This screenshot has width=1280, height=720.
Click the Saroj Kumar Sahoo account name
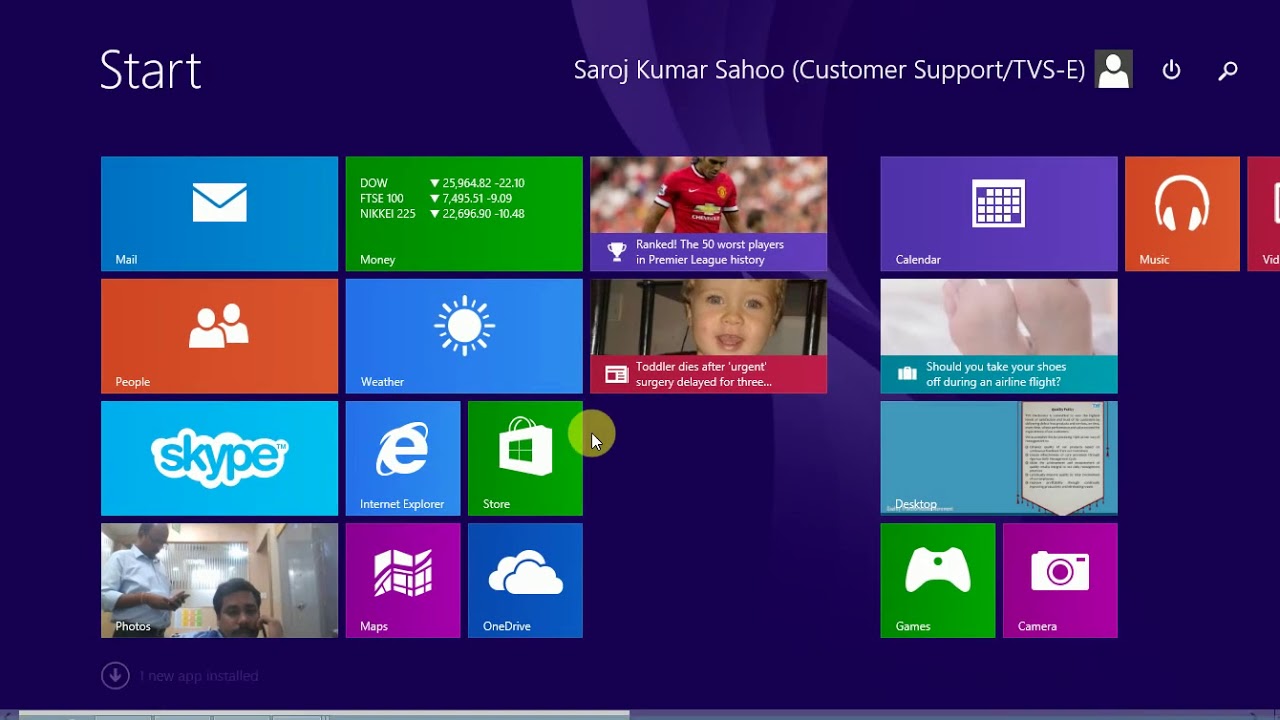pos(829,70)
